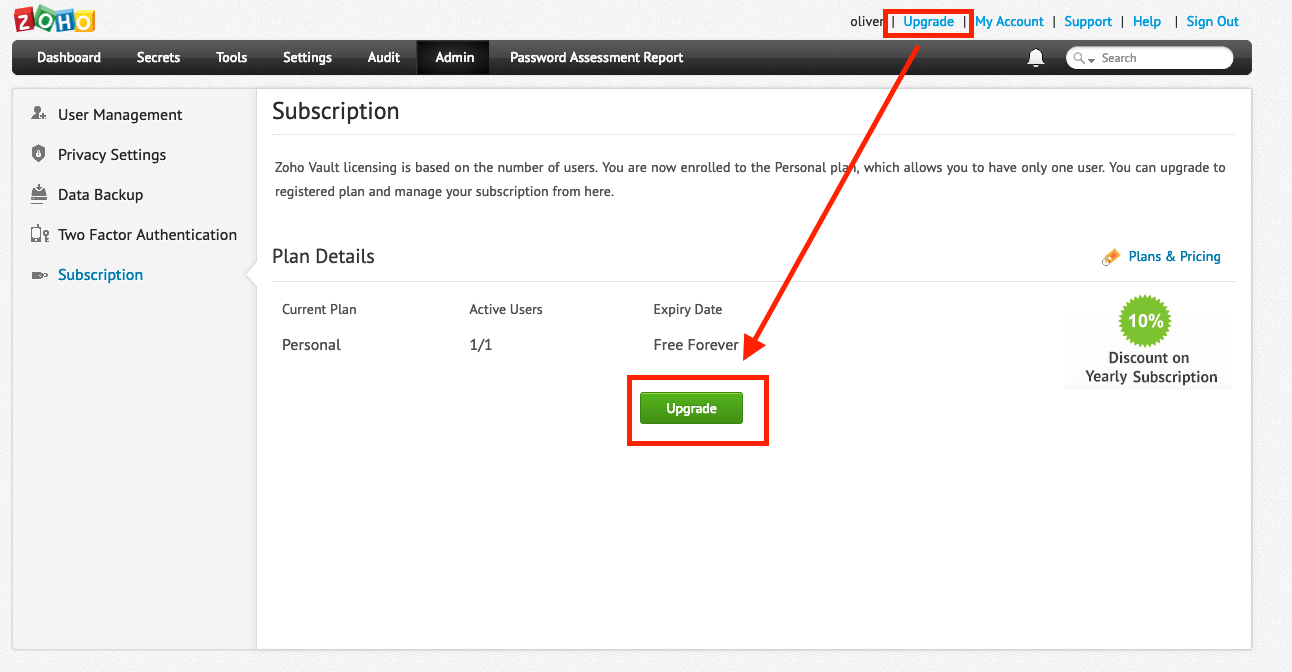Select the Admin tab
Screen dimensions: 1292x672
pos(454,57)
